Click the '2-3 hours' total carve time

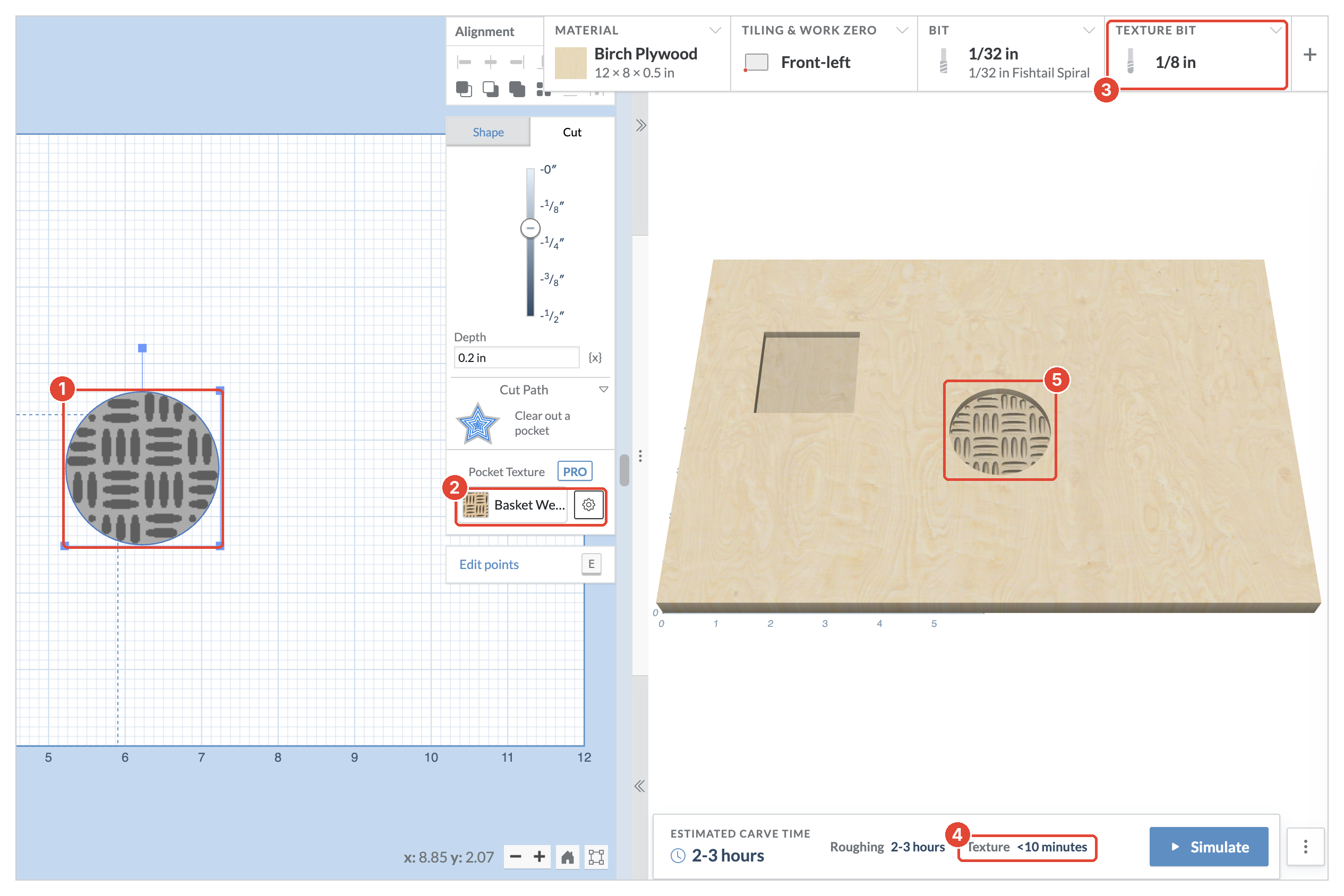click(x=727, y=856)
